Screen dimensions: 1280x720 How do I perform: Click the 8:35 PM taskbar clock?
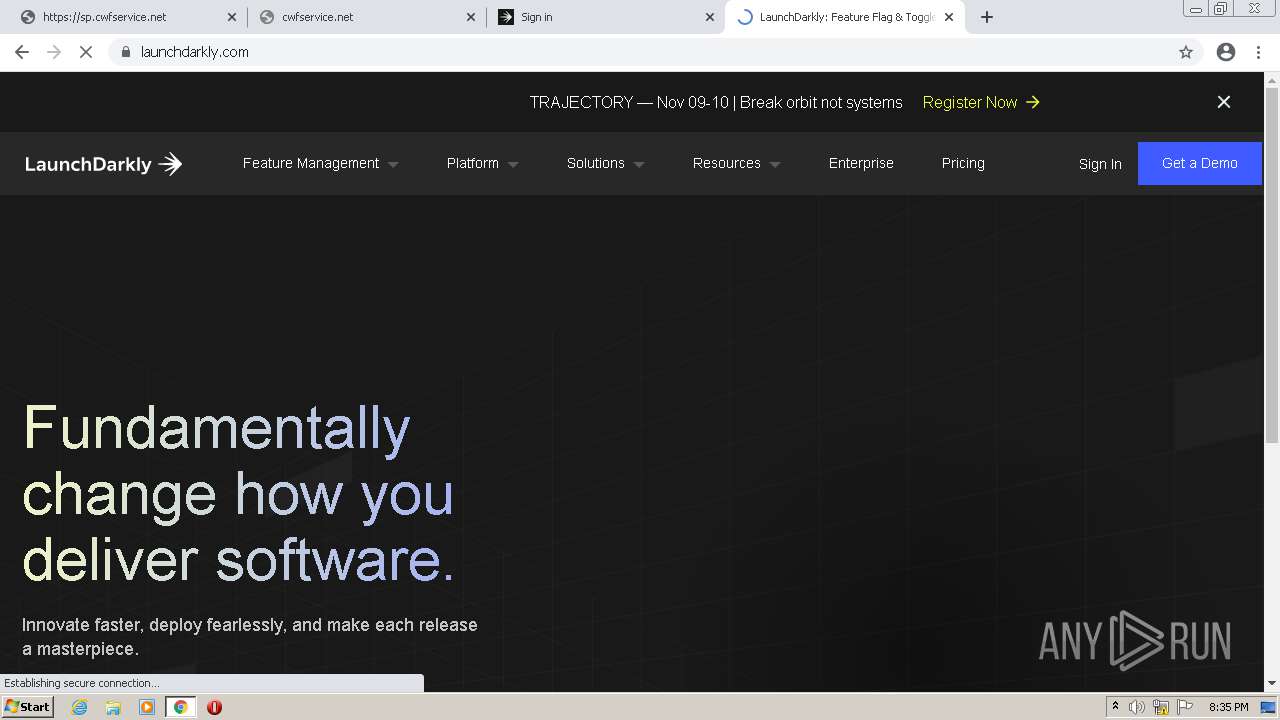click(1229, 707)
